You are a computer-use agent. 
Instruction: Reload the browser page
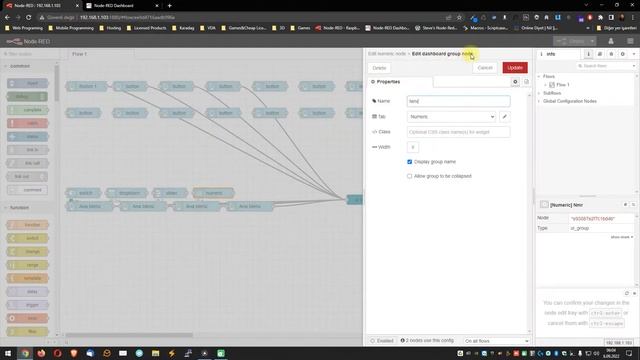(x=29, y=18)
